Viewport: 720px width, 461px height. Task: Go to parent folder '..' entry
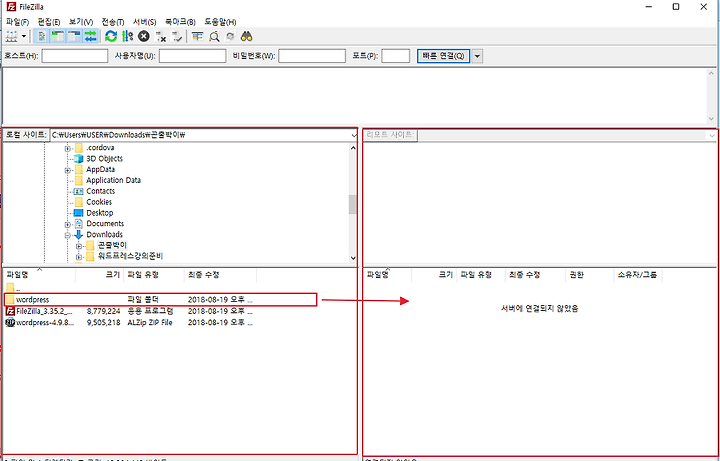click(x=13, y=288)
